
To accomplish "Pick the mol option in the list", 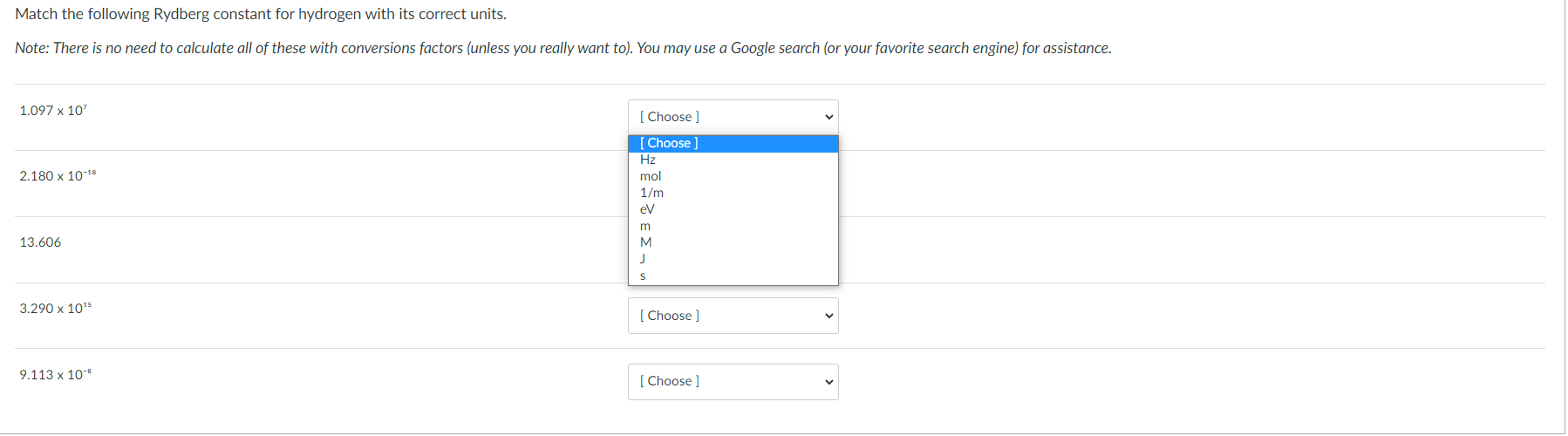I will (651, 176).
